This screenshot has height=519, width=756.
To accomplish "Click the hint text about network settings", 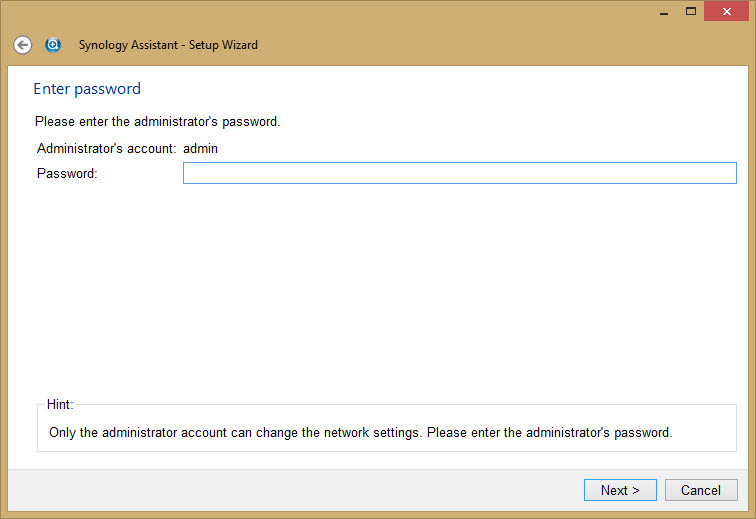I will pyautogui.click(x=360, y=433).
